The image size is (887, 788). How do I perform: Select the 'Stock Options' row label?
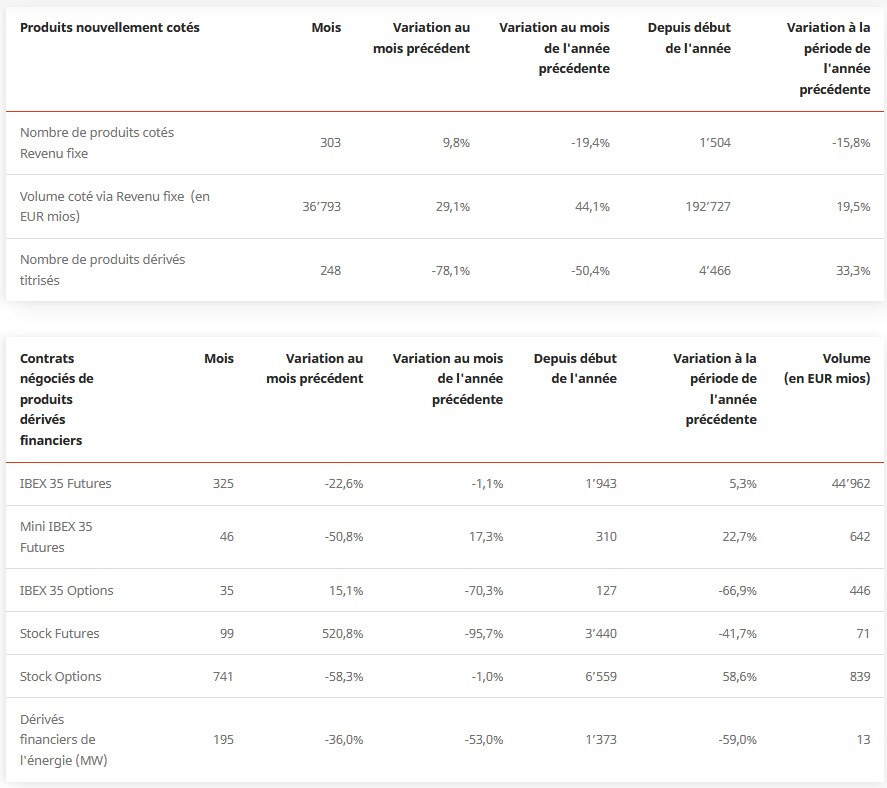pos(61,676)
